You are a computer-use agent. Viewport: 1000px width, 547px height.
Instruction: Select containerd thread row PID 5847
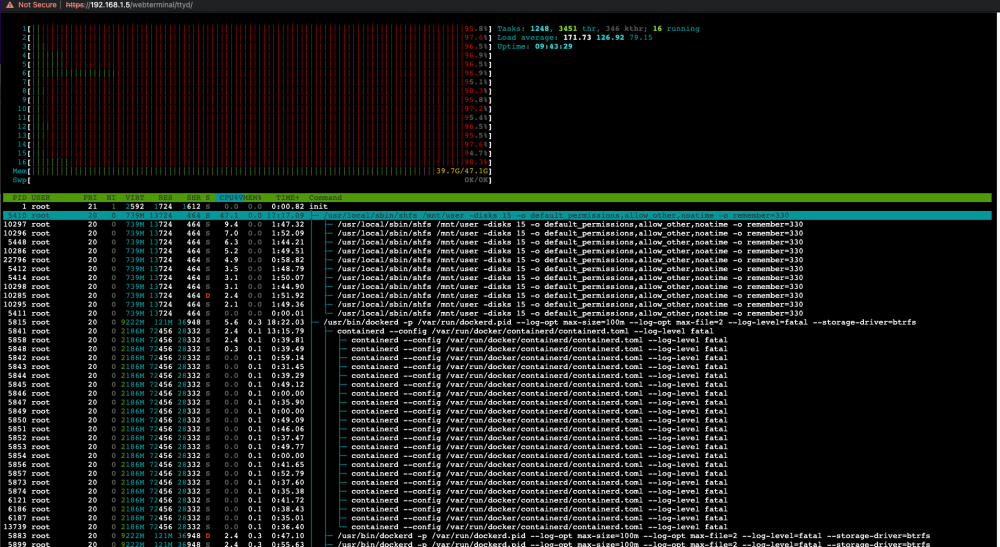point(497,403)
